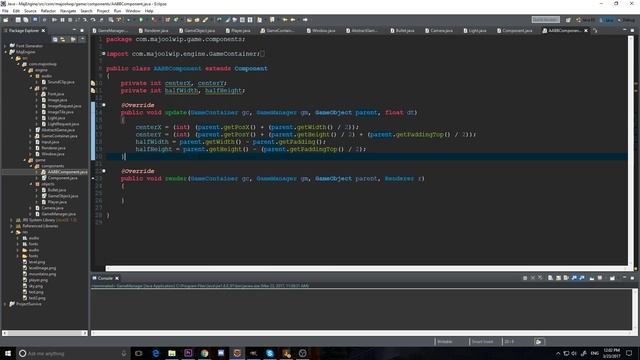Open the Source menu
Image resolution: width=640 pixels, height=360 pixels.
pyautogui.click(x=30, y=11)
